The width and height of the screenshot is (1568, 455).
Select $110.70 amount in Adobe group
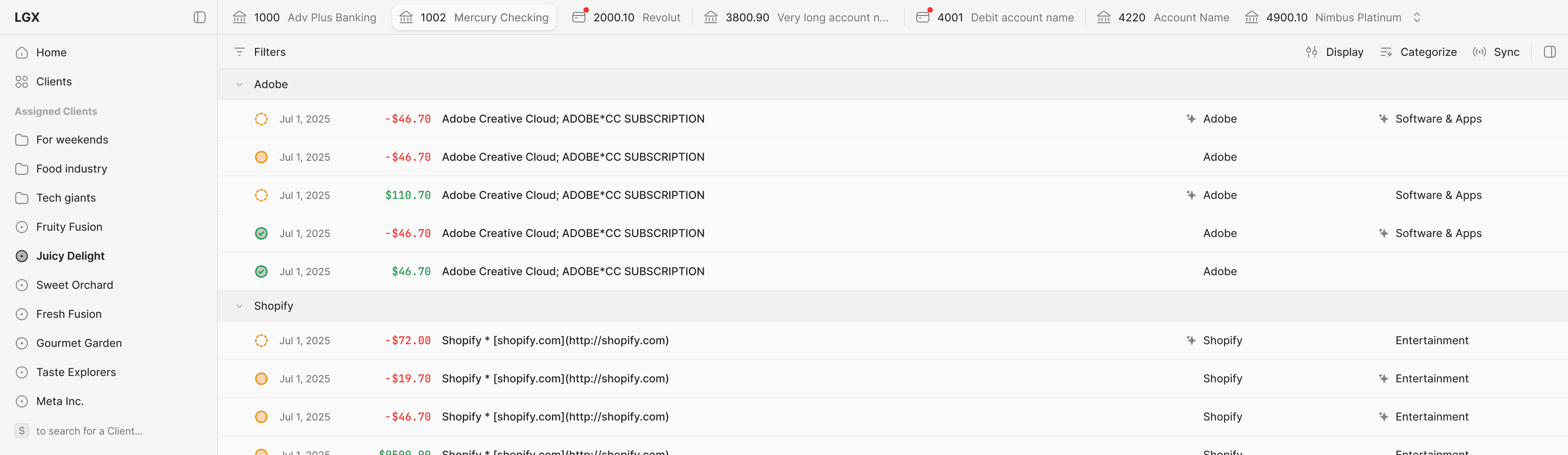coord(408,195)
